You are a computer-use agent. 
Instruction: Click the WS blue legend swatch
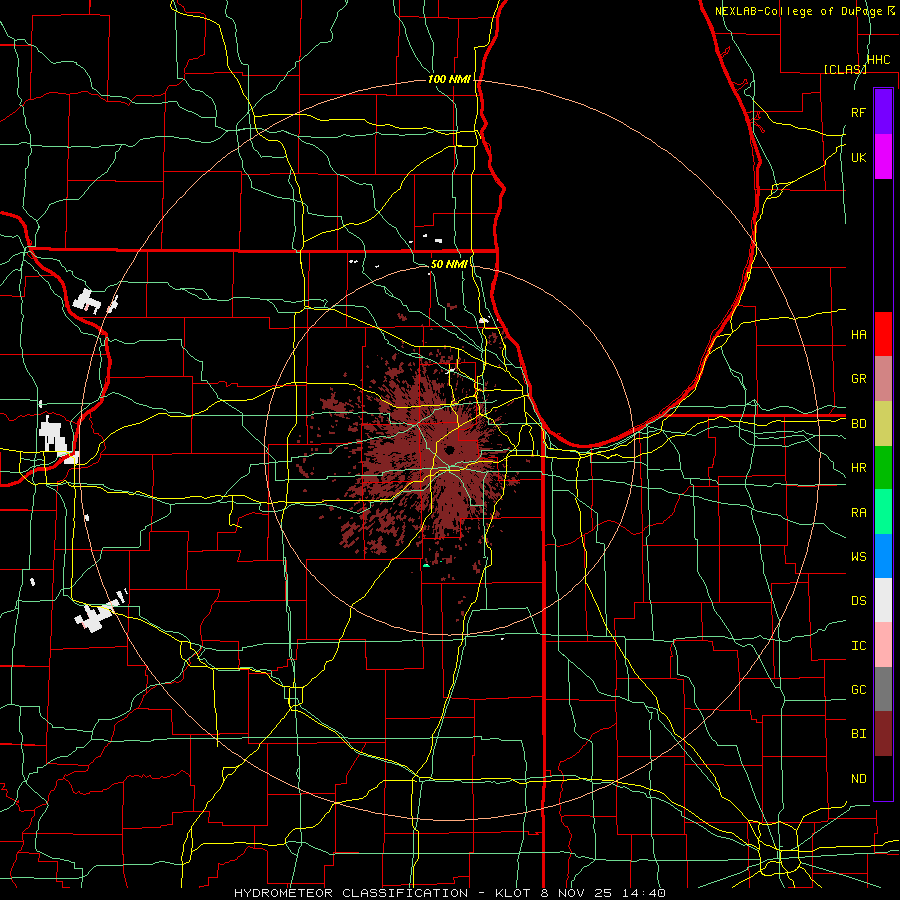(883, 556)
